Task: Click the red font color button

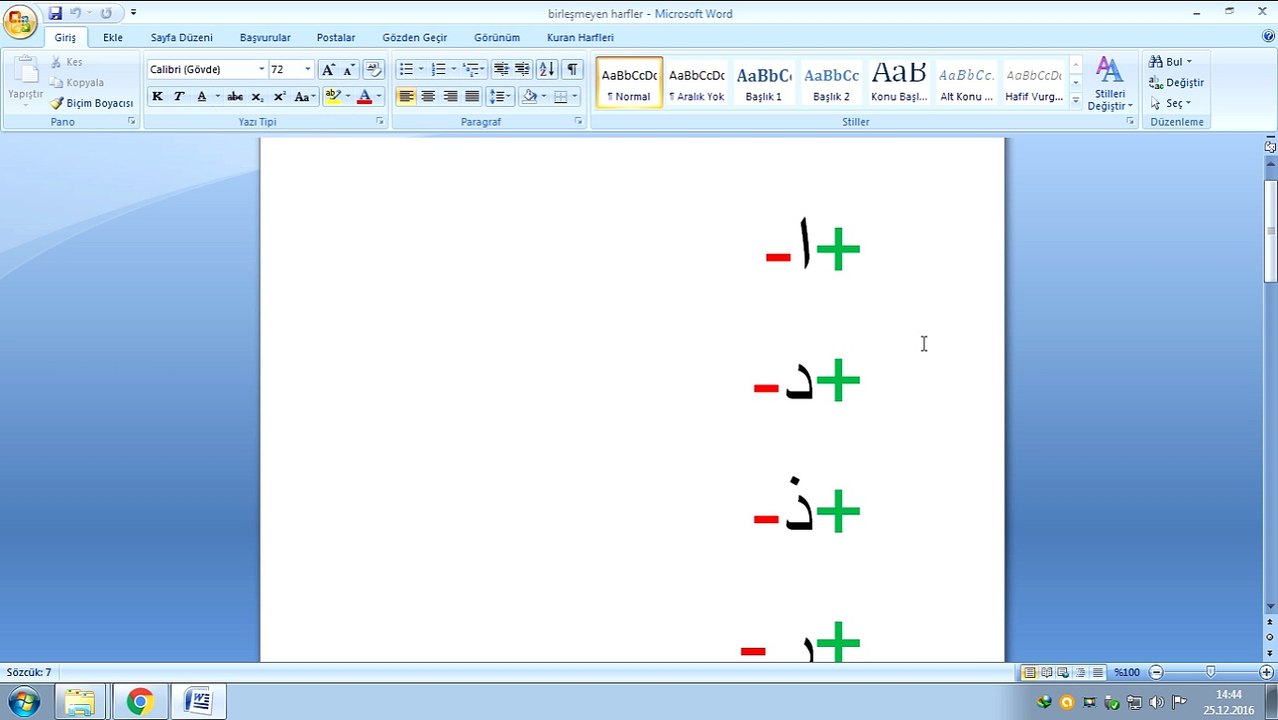Action: click(364, 96)
